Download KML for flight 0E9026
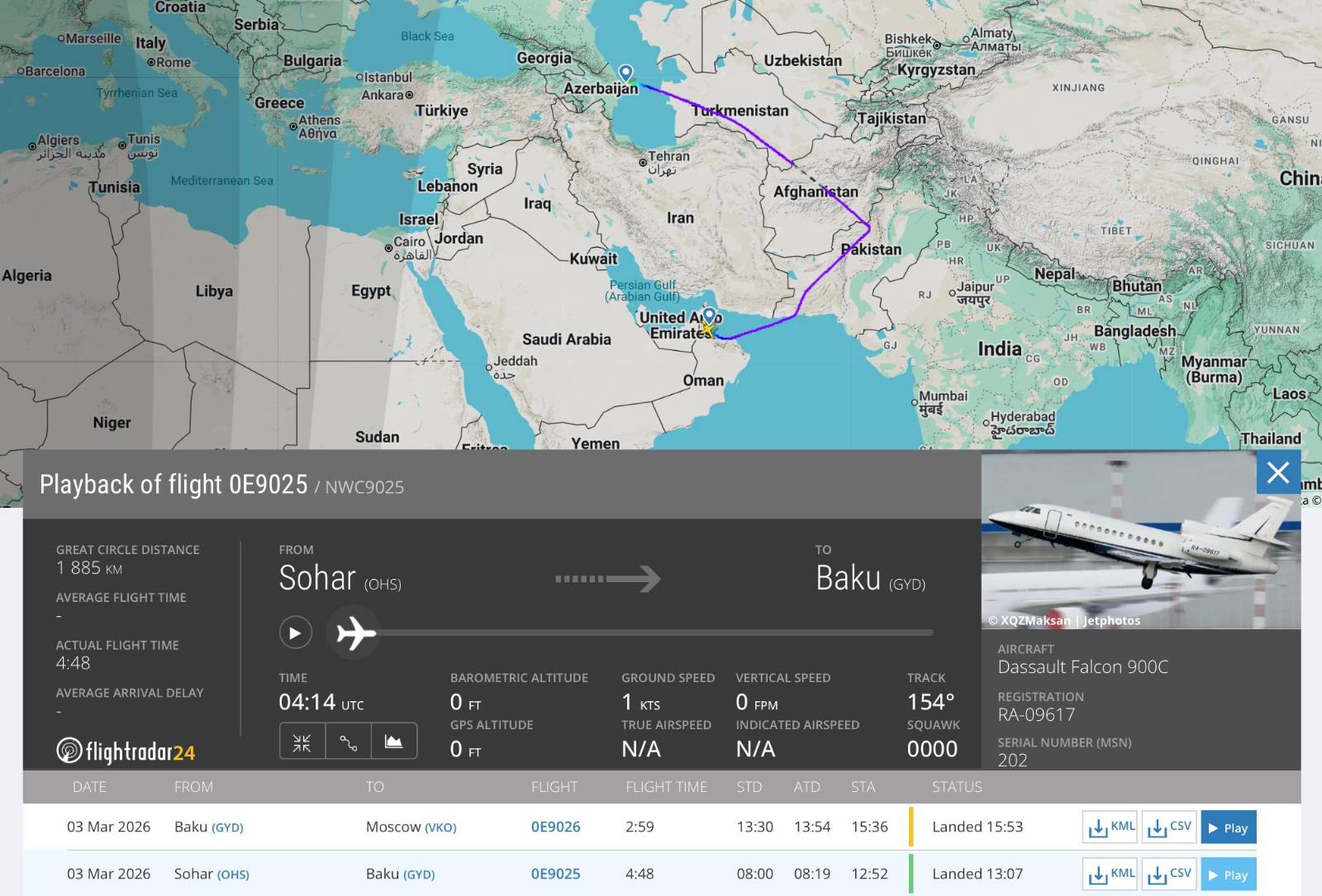 1110,827
